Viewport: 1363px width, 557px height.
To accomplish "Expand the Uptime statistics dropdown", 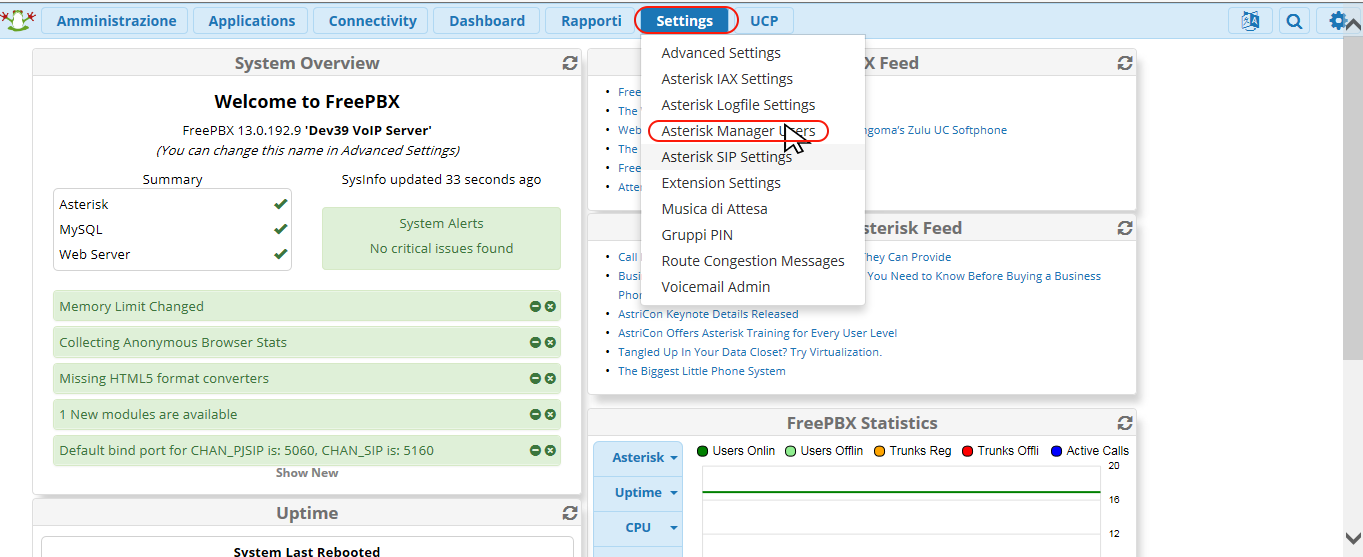I will [x=638, y=492].
